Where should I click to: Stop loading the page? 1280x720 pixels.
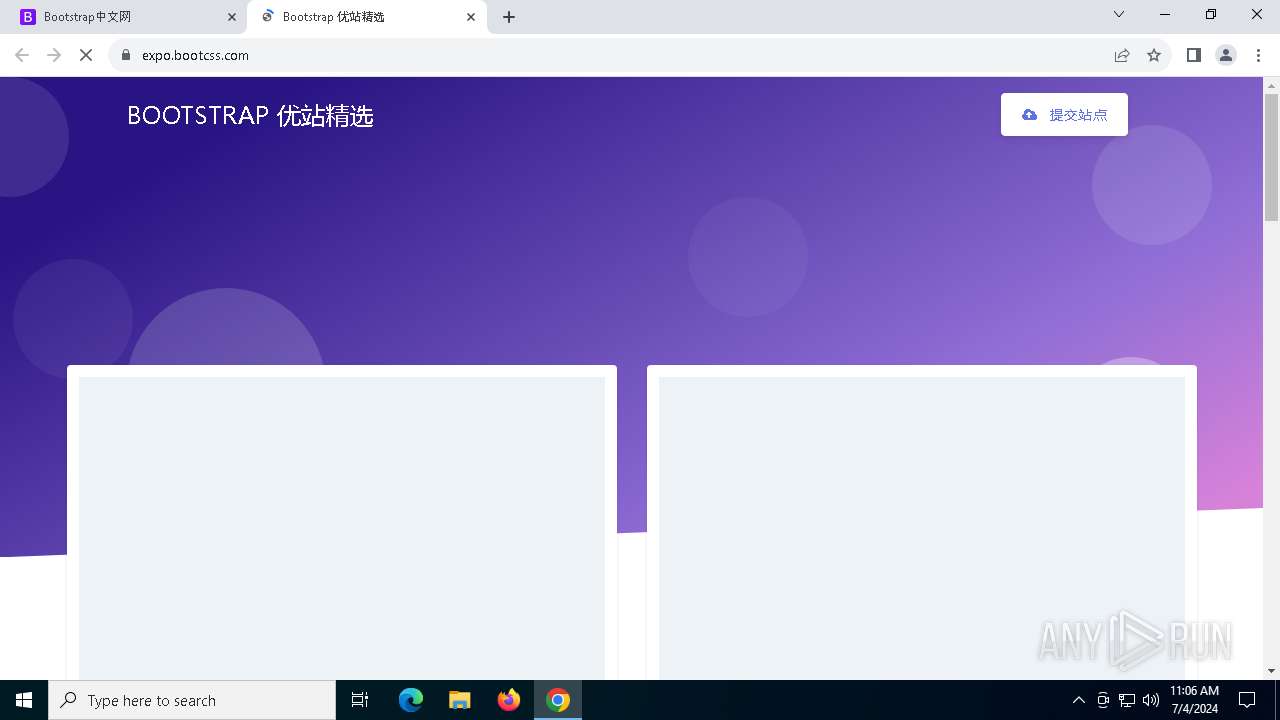86,55
